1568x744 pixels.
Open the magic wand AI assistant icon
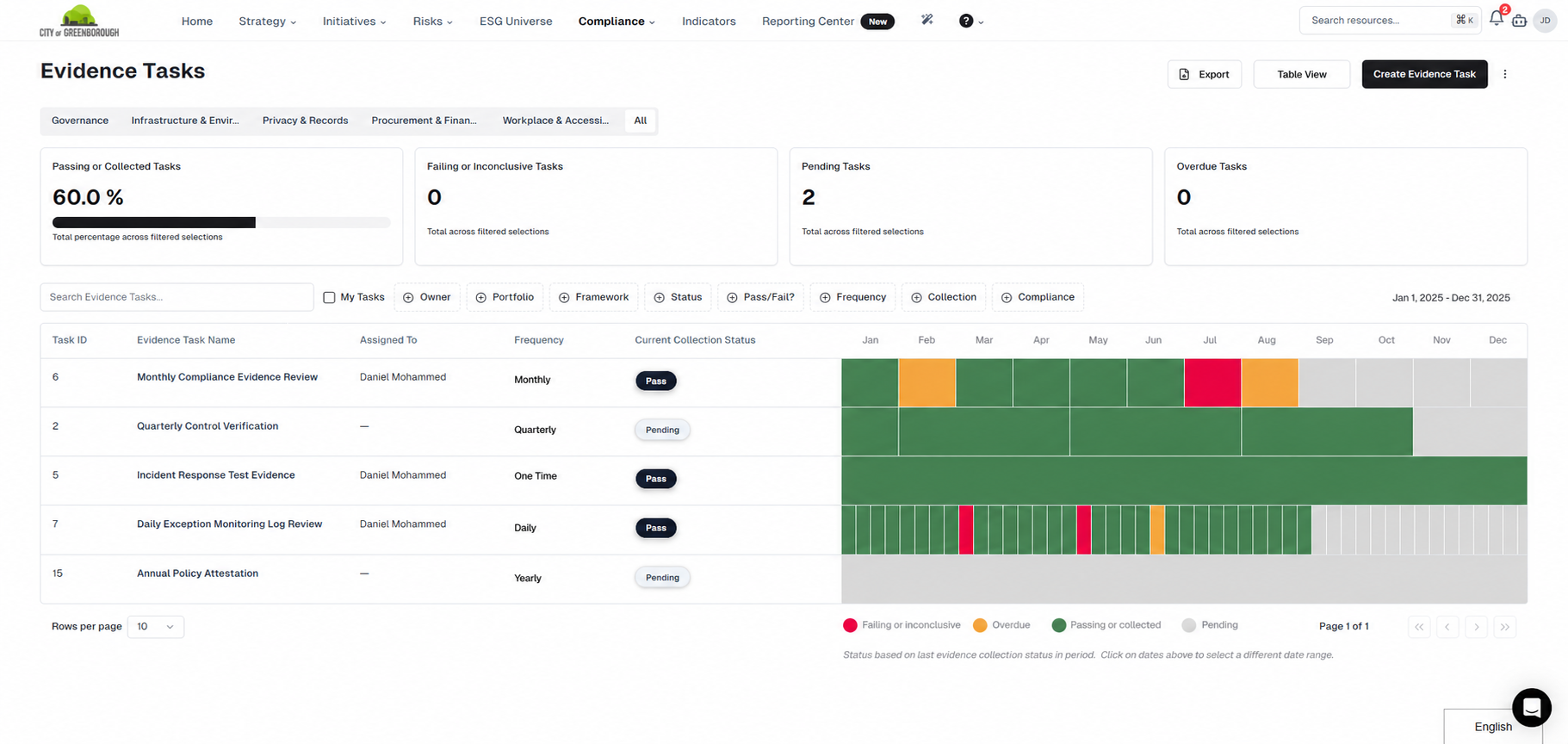tap(927, 20)
